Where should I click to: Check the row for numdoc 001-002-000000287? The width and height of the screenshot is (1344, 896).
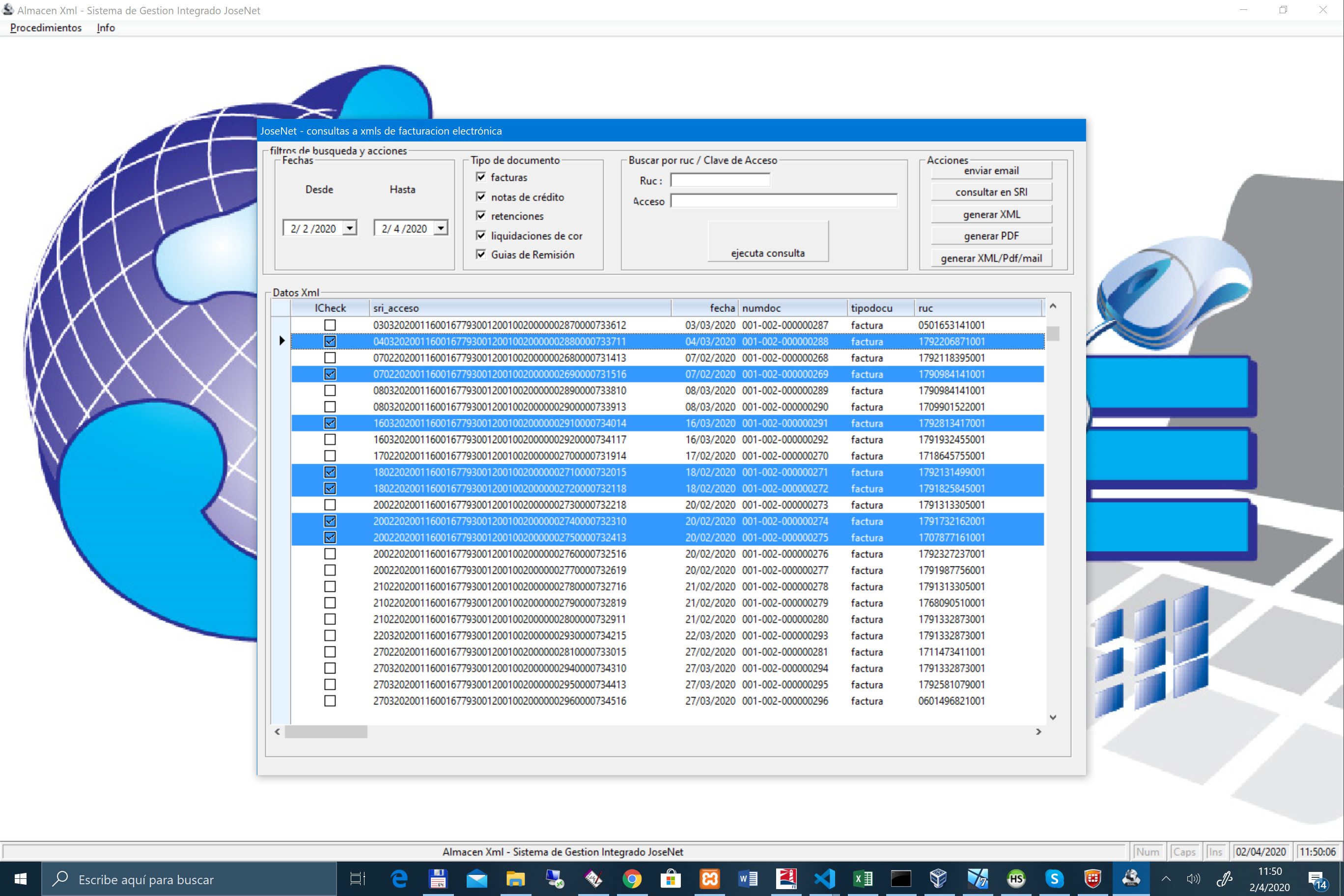pos(330,325)
